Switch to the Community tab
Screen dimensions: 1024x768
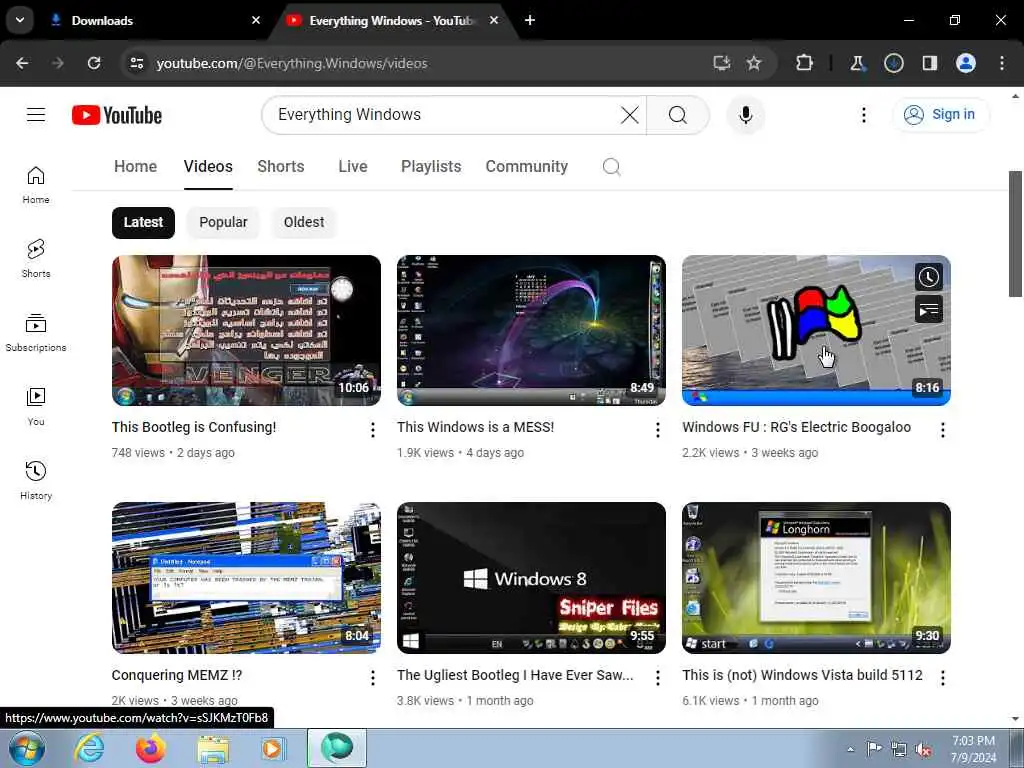pos(526,167)
